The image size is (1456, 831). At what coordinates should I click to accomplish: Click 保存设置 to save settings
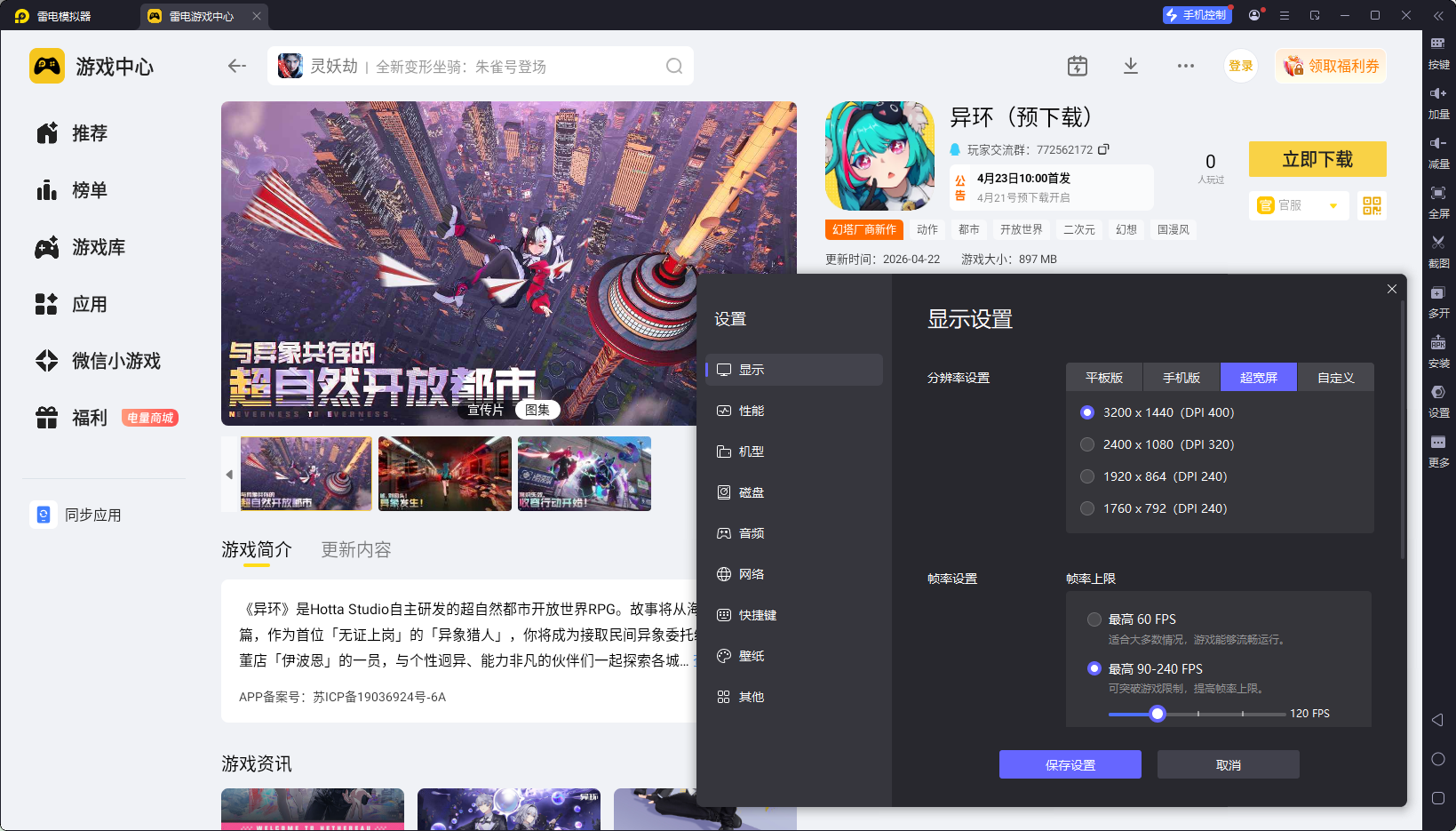pyautogui.click(x=1070, y=764)
